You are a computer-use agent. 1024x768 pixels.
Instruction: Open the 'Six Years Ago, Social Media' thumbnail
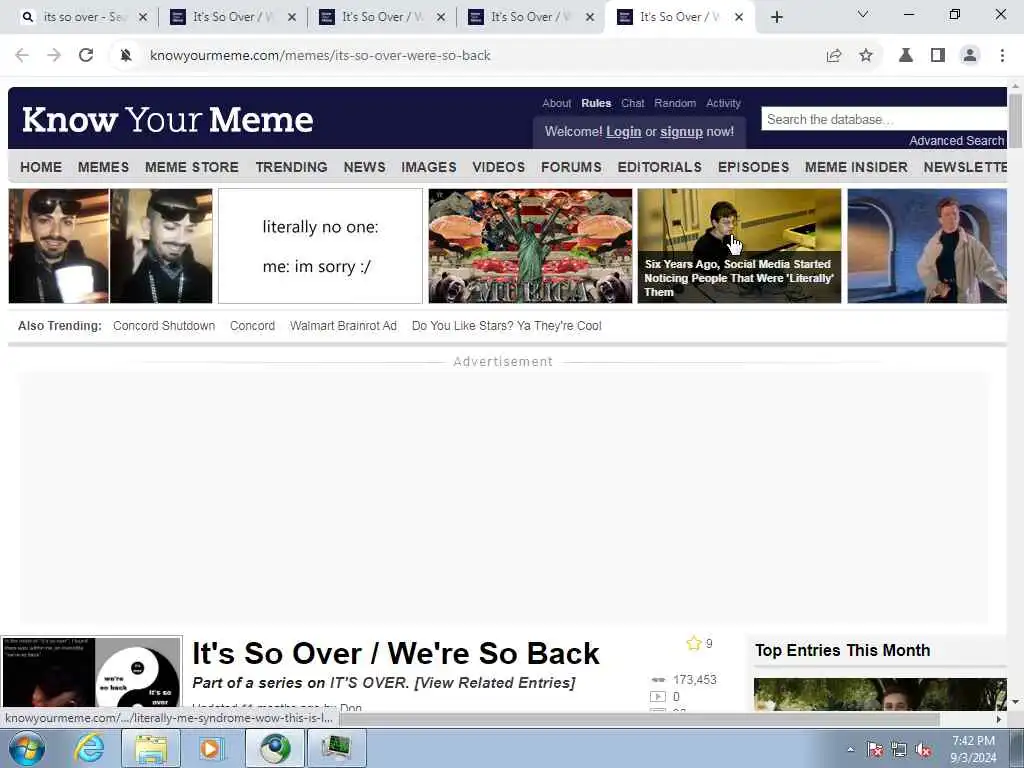(x=739, y=246)
